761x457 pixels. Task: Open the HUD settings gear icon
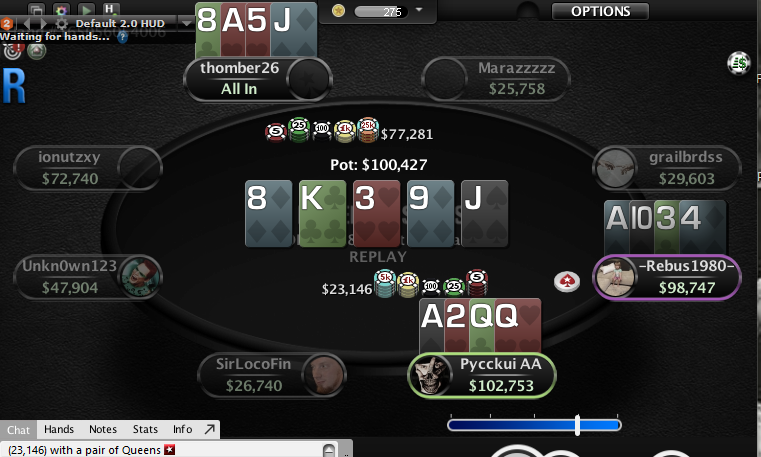click(x=62, y=23)
